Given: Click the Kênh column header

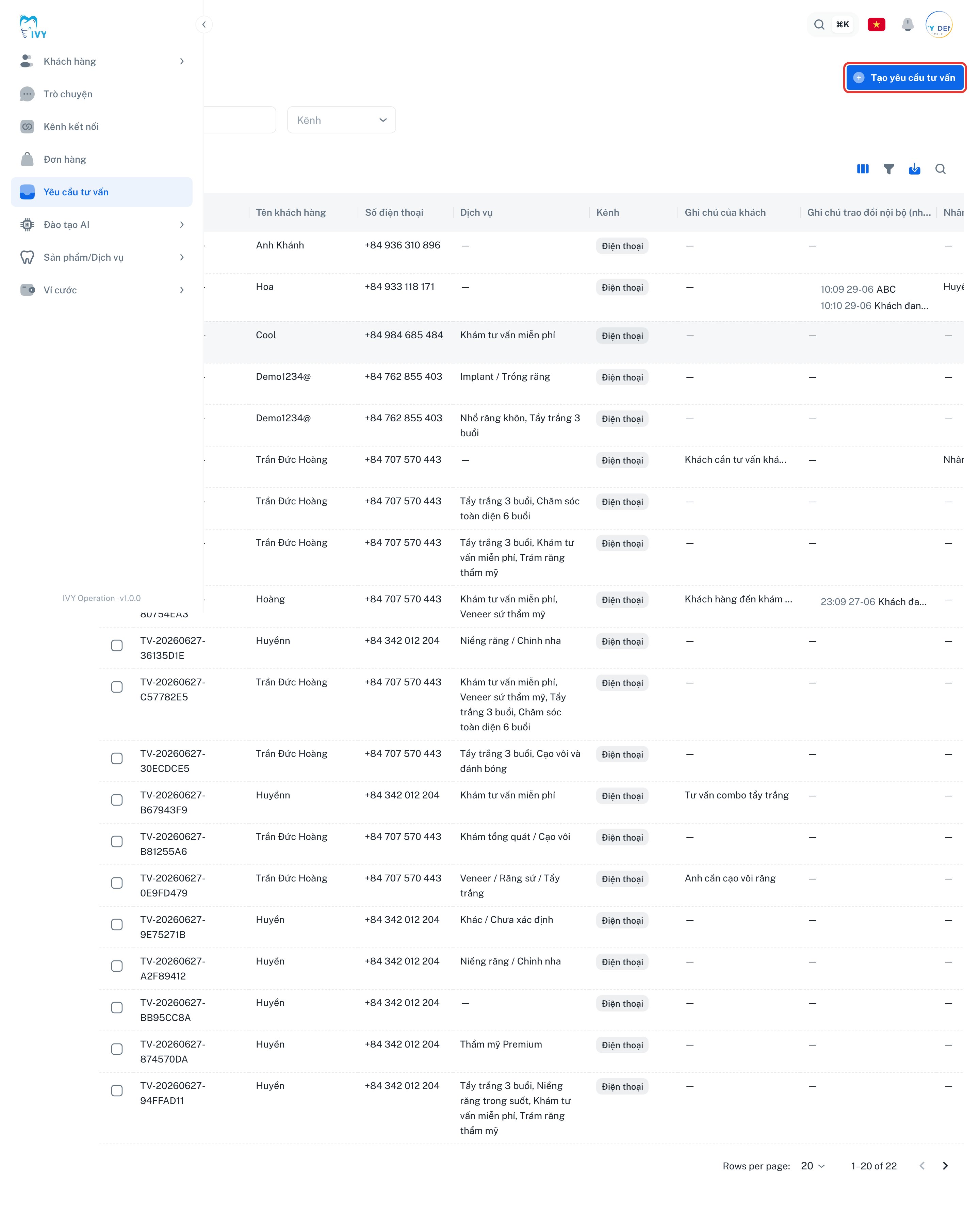Looking at the screenshot, I should click(607, 212).
